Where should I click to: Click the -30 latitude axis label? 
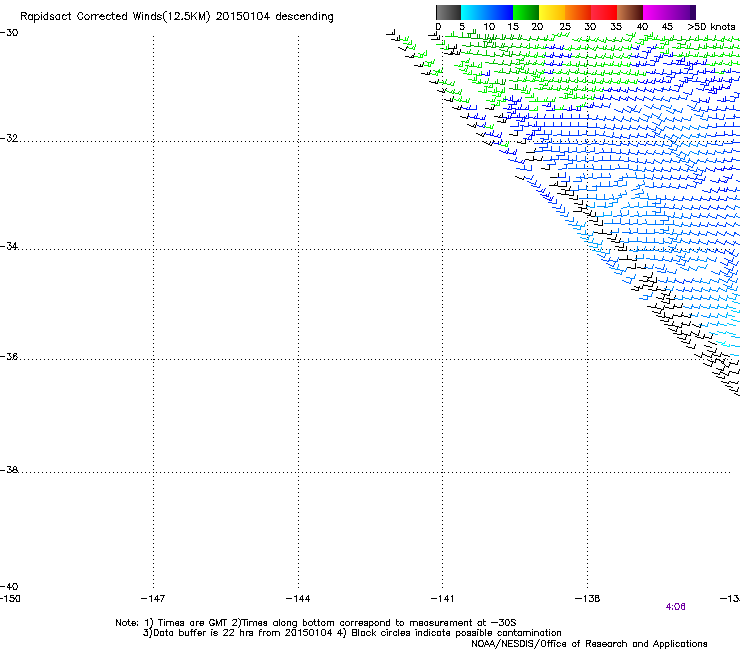pos(9,33)
